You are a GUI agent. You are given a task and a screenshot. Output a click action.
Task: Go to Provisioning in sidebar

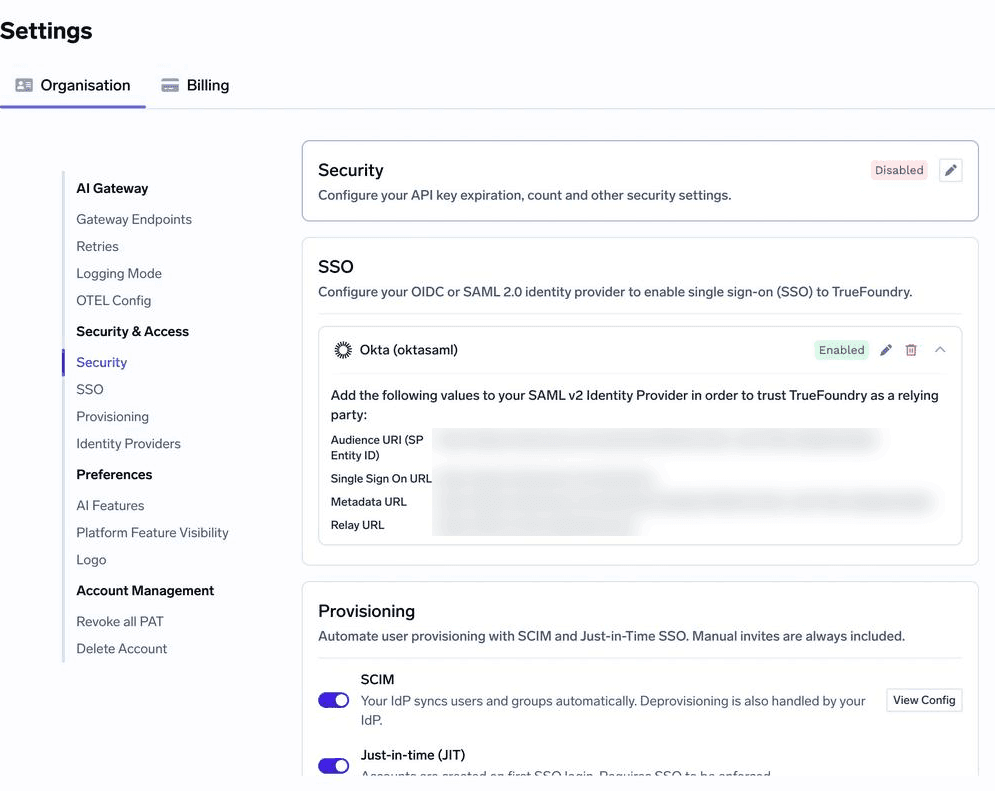112,417
